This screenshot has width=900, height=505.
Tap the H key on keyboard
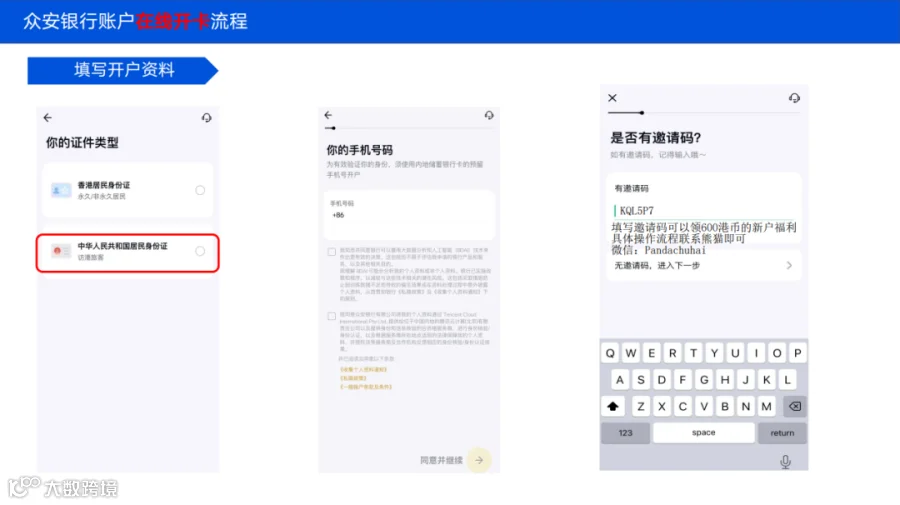point(725,380)
